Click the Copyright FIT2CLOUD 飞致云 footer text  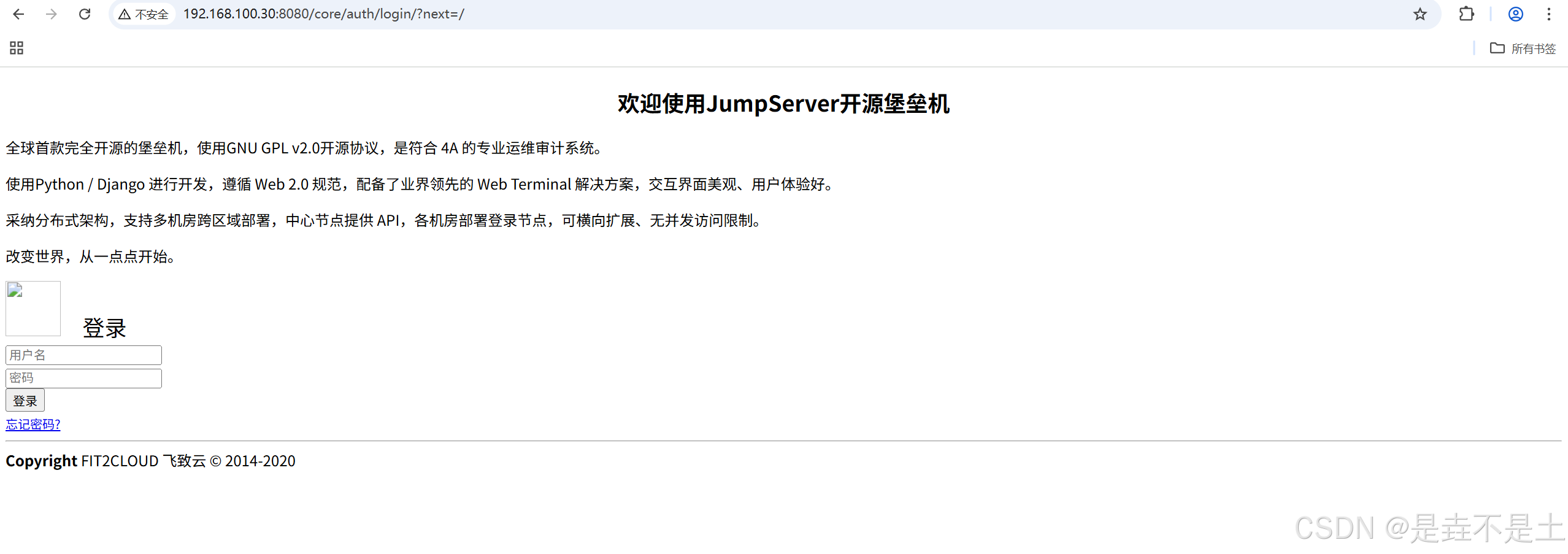pos(150,461)
